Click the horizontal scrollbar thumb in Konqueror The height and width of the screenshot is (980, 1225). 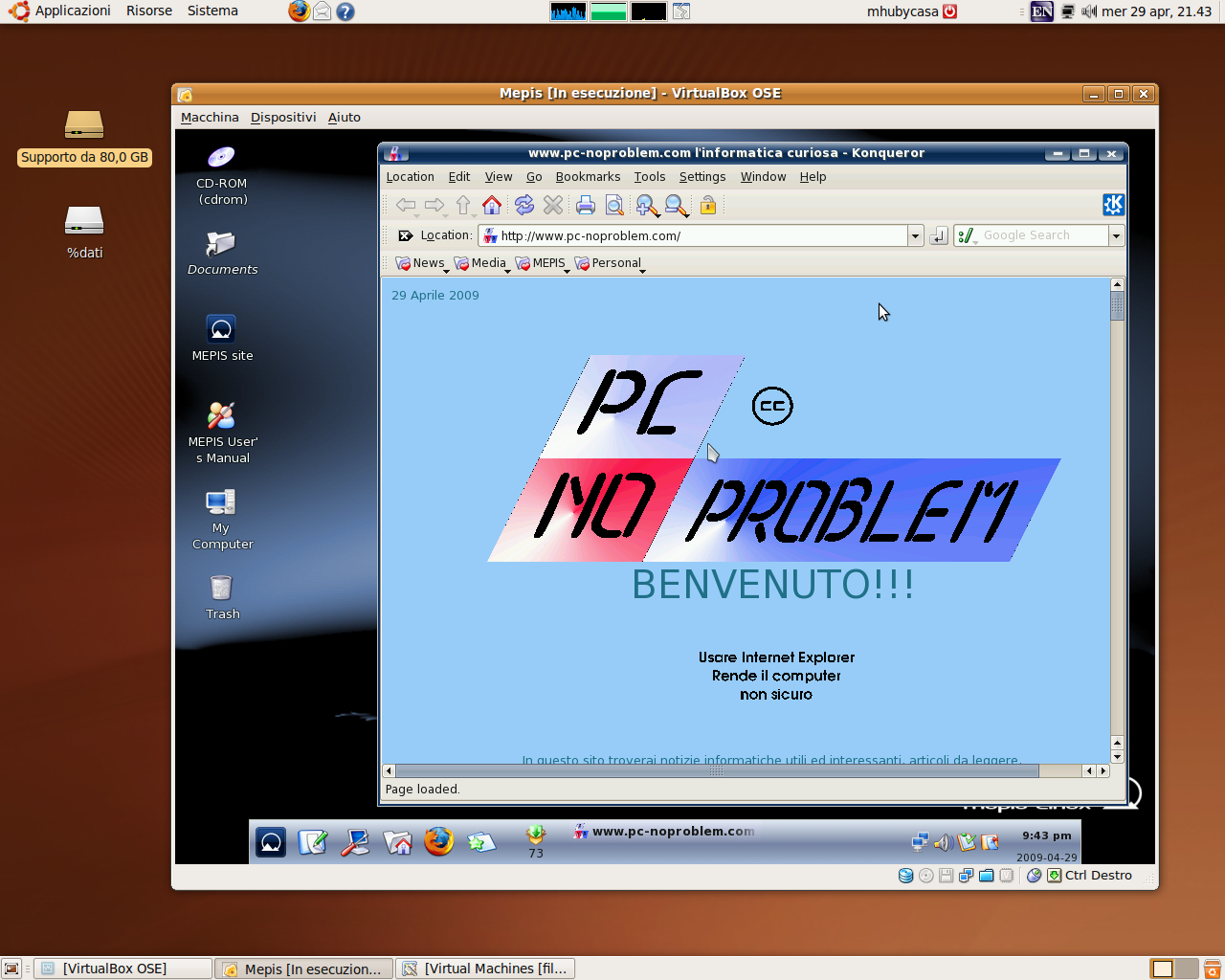point(717,770)
